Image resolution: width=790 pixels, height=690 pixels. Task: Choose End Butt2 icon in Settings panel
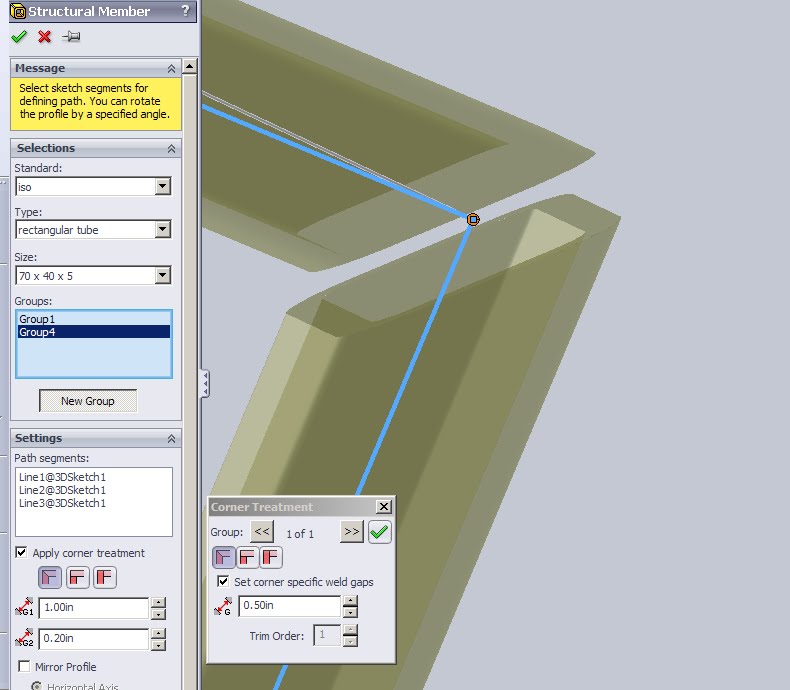point(104,577)
